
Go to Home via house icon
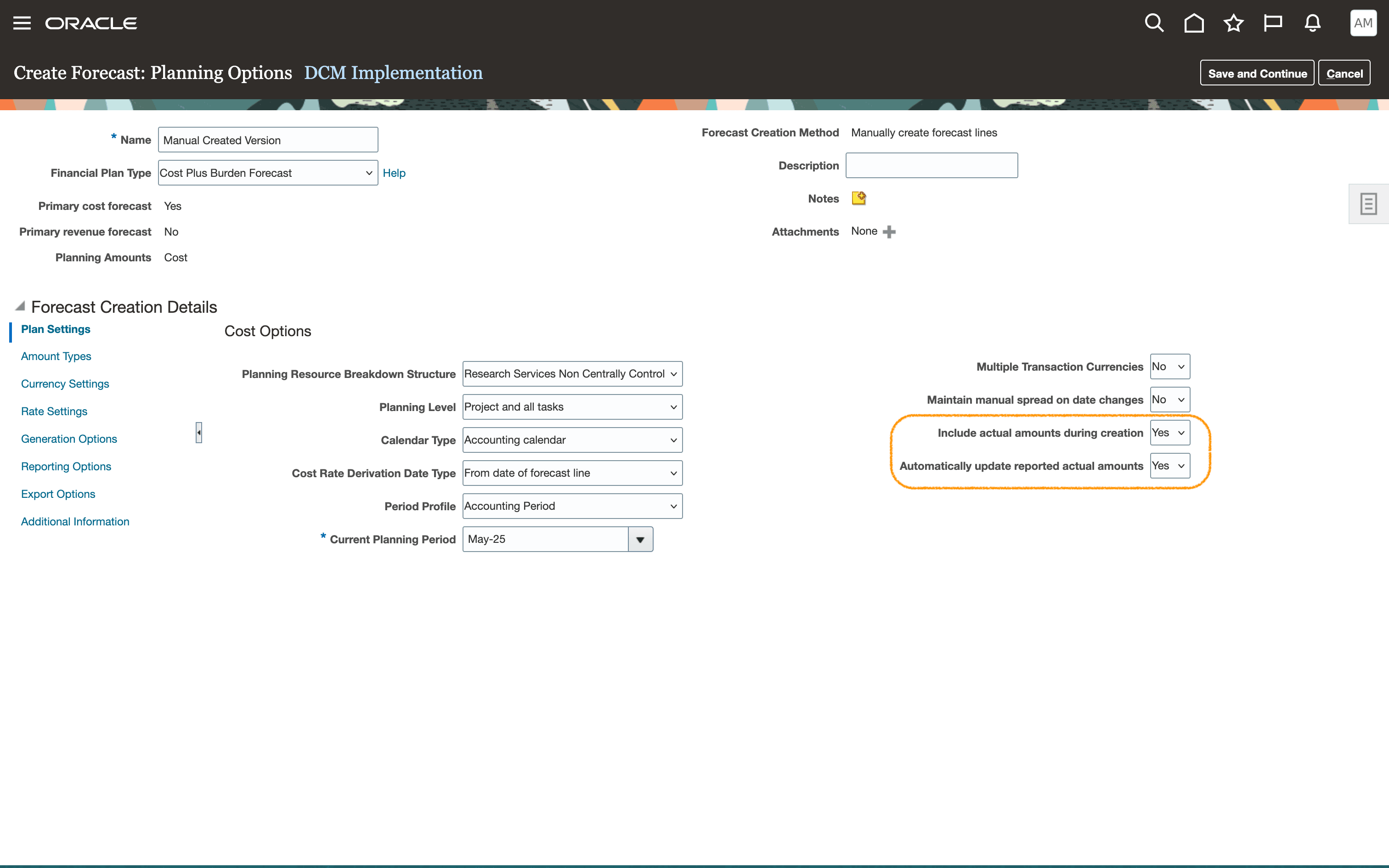click(1194, 23)
